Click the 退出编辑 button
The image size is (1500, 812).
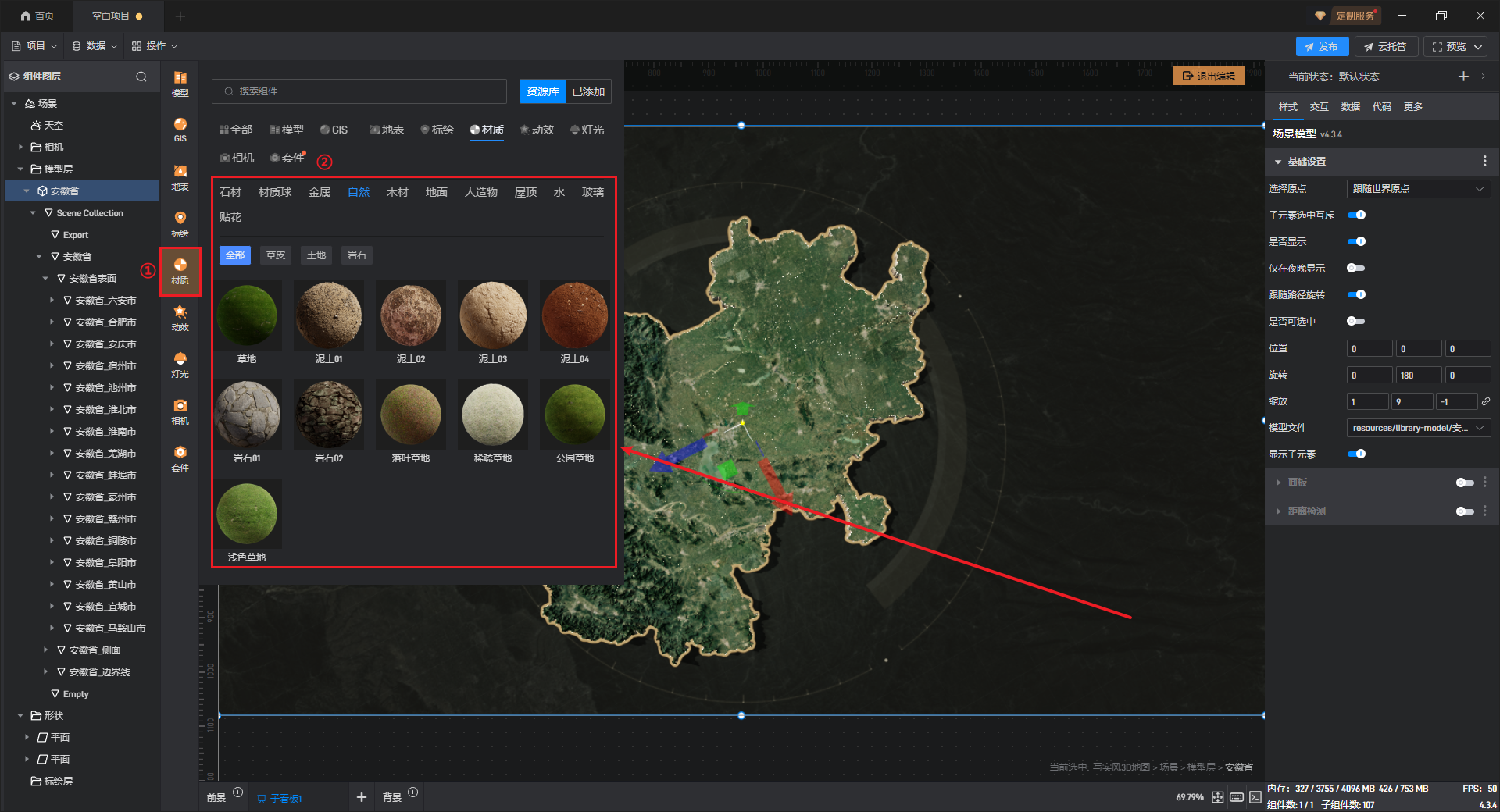(x=1209, y=76)
